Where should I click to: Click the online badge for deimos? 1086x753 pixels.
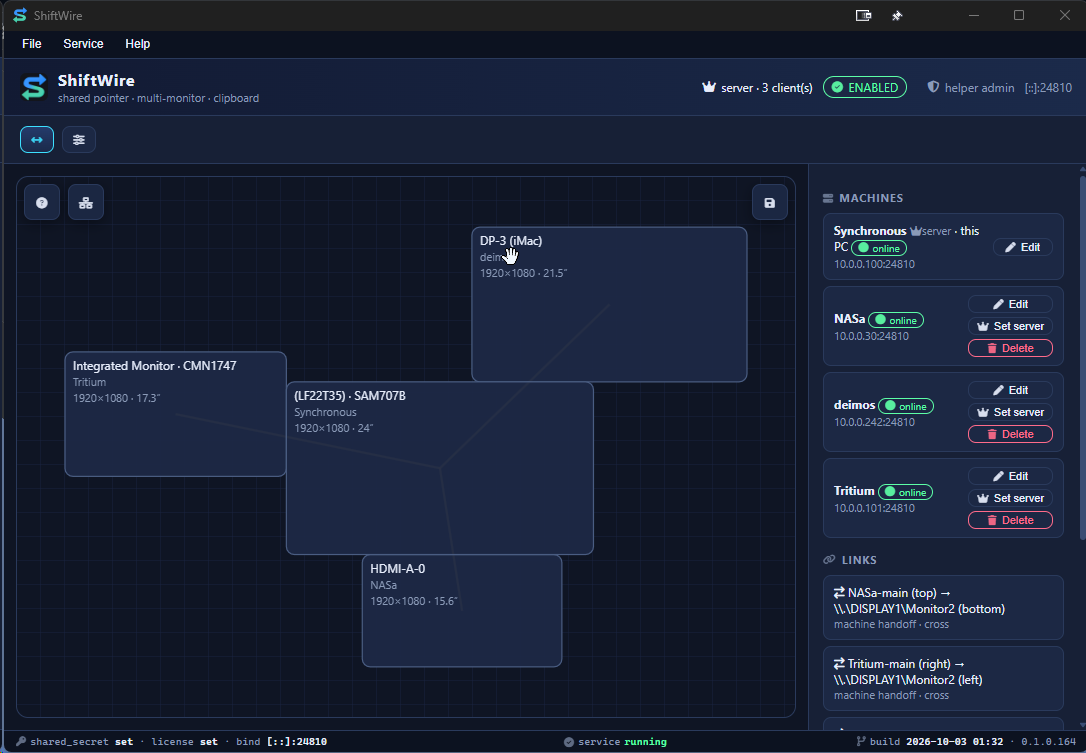point(906,406)
